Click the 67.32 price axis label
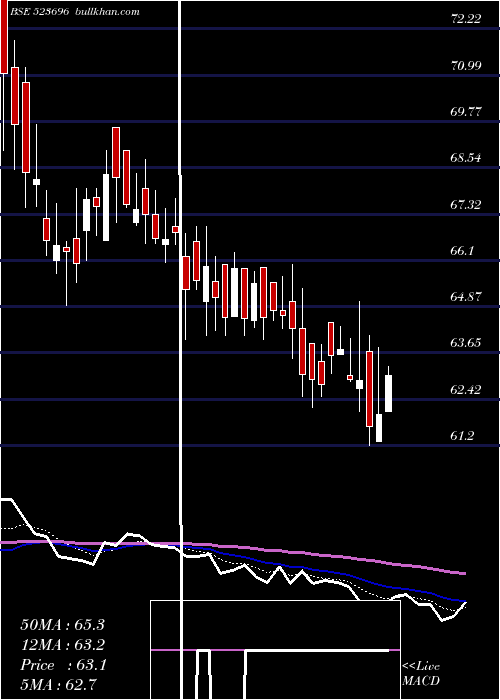Image resolution: width=500 pixels, height=700 pixels. [466, 205]
